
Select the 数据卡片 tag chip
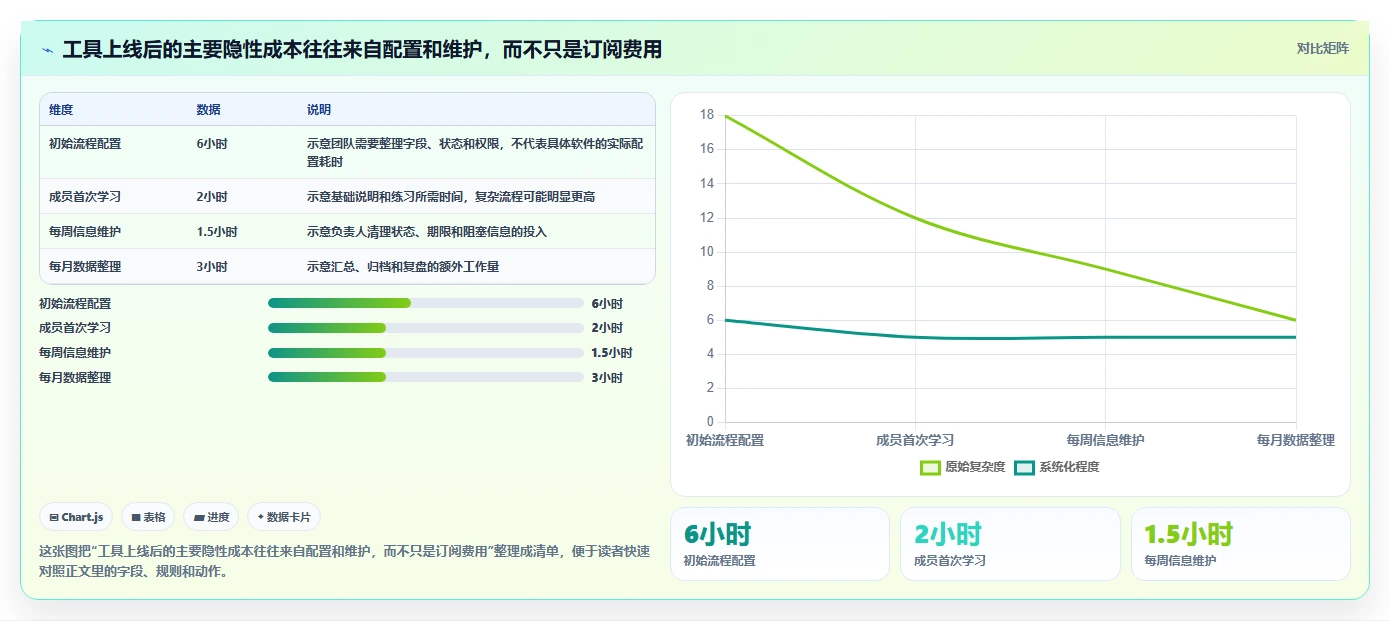[284, 517]
